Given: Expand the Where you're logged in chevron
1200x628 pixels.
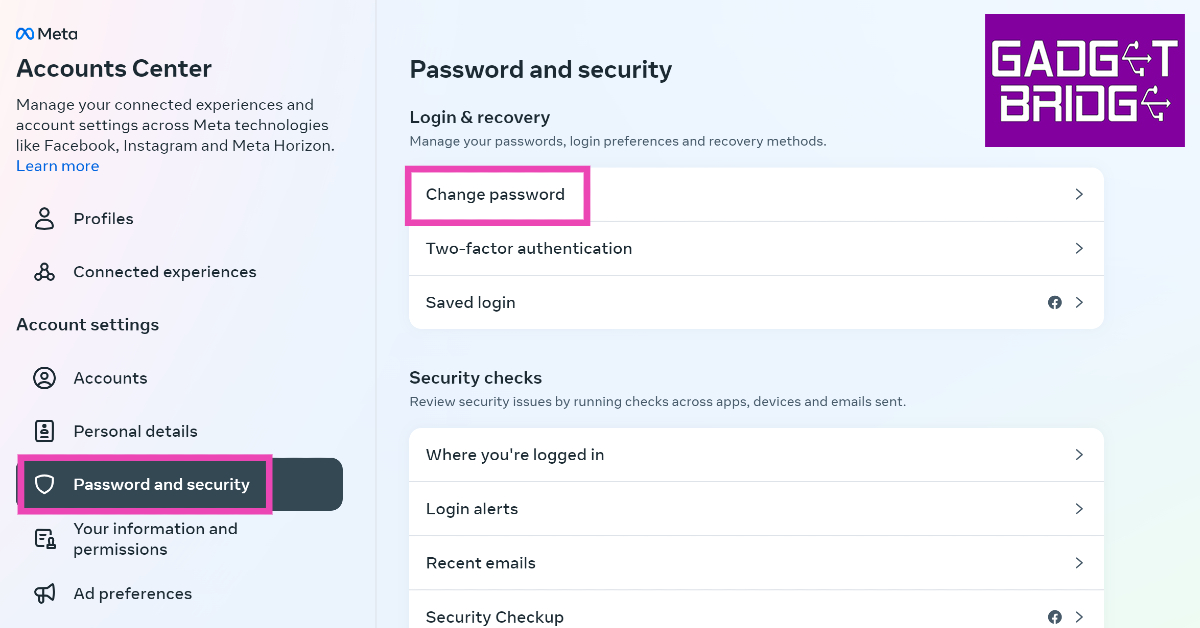Looking at the screenshot, I should click(1079, 455).
